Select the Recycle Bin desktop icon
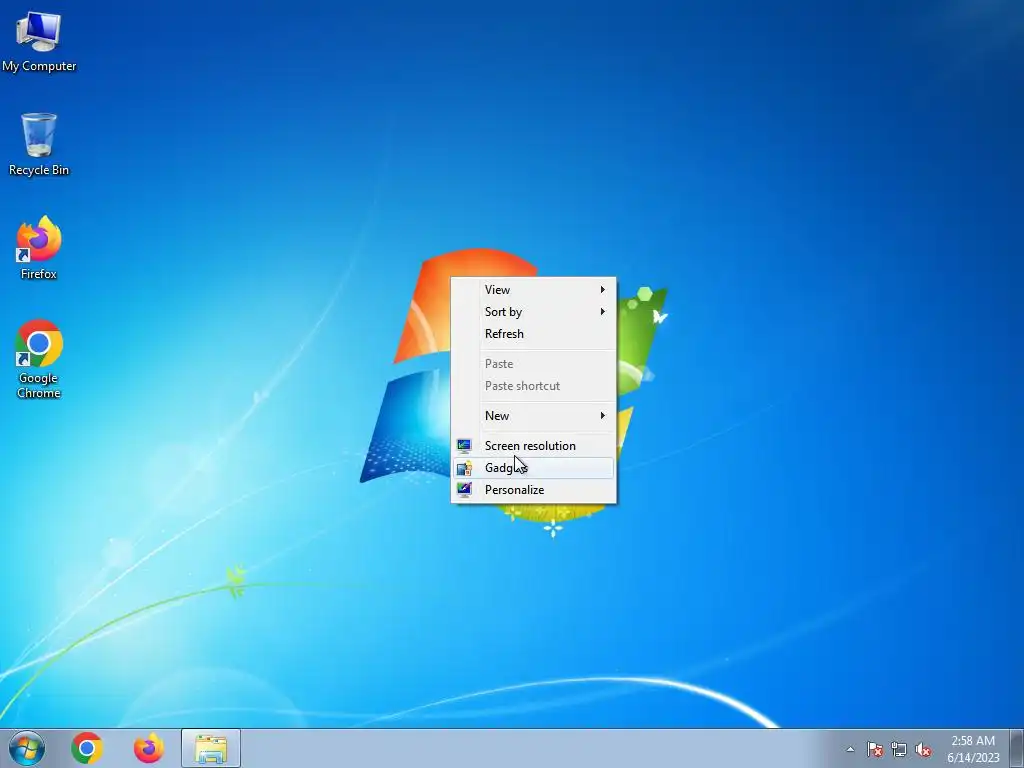This screenshot has width=1024, height=768. click(39, 144)
